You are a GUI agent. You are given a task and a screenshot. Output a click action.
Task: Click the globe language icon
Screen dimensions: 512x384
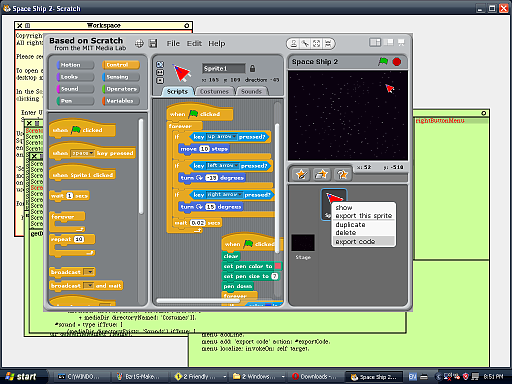pyautogui.click(x=139, y=44)
